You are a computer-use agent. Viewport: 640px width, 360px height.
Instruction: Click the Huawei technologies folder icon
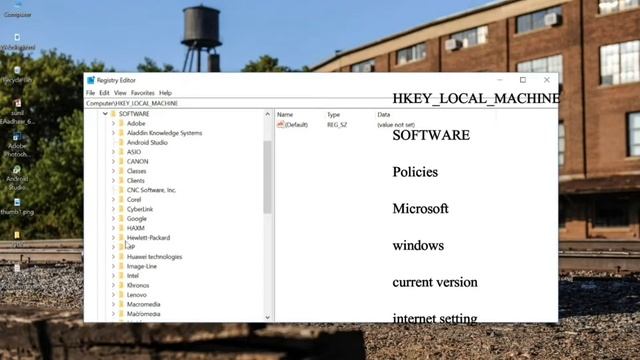(121, 256)
